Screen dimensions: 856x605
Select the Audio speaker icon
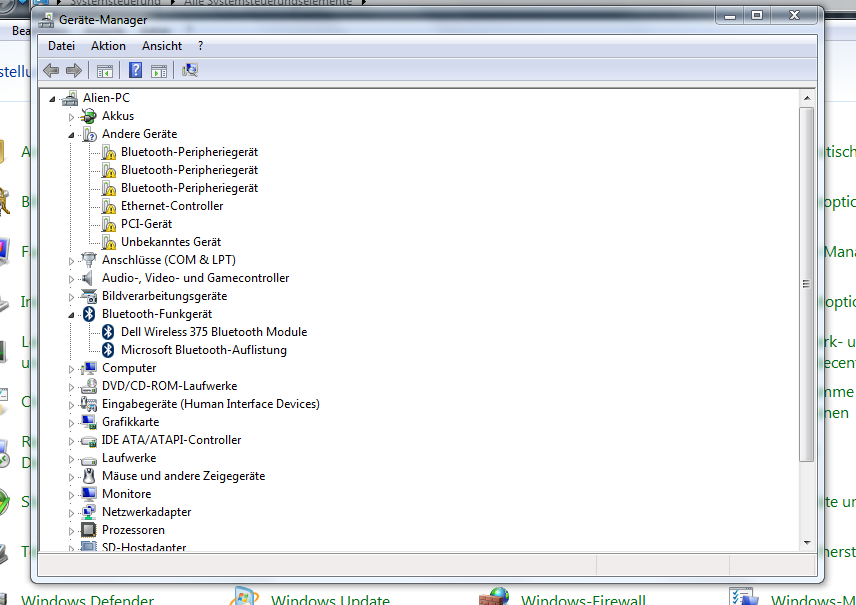pos(87,278)
